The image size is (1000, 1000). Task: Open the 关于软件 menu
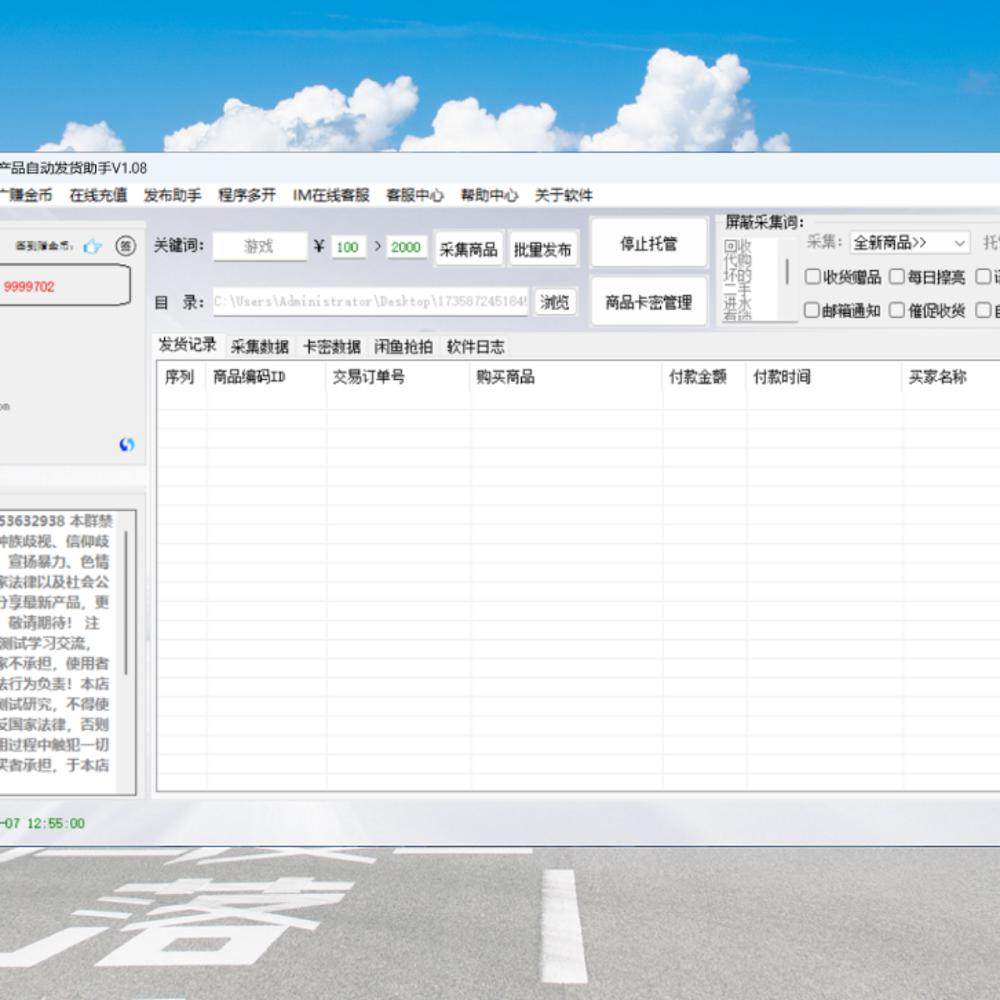[564, 195]
